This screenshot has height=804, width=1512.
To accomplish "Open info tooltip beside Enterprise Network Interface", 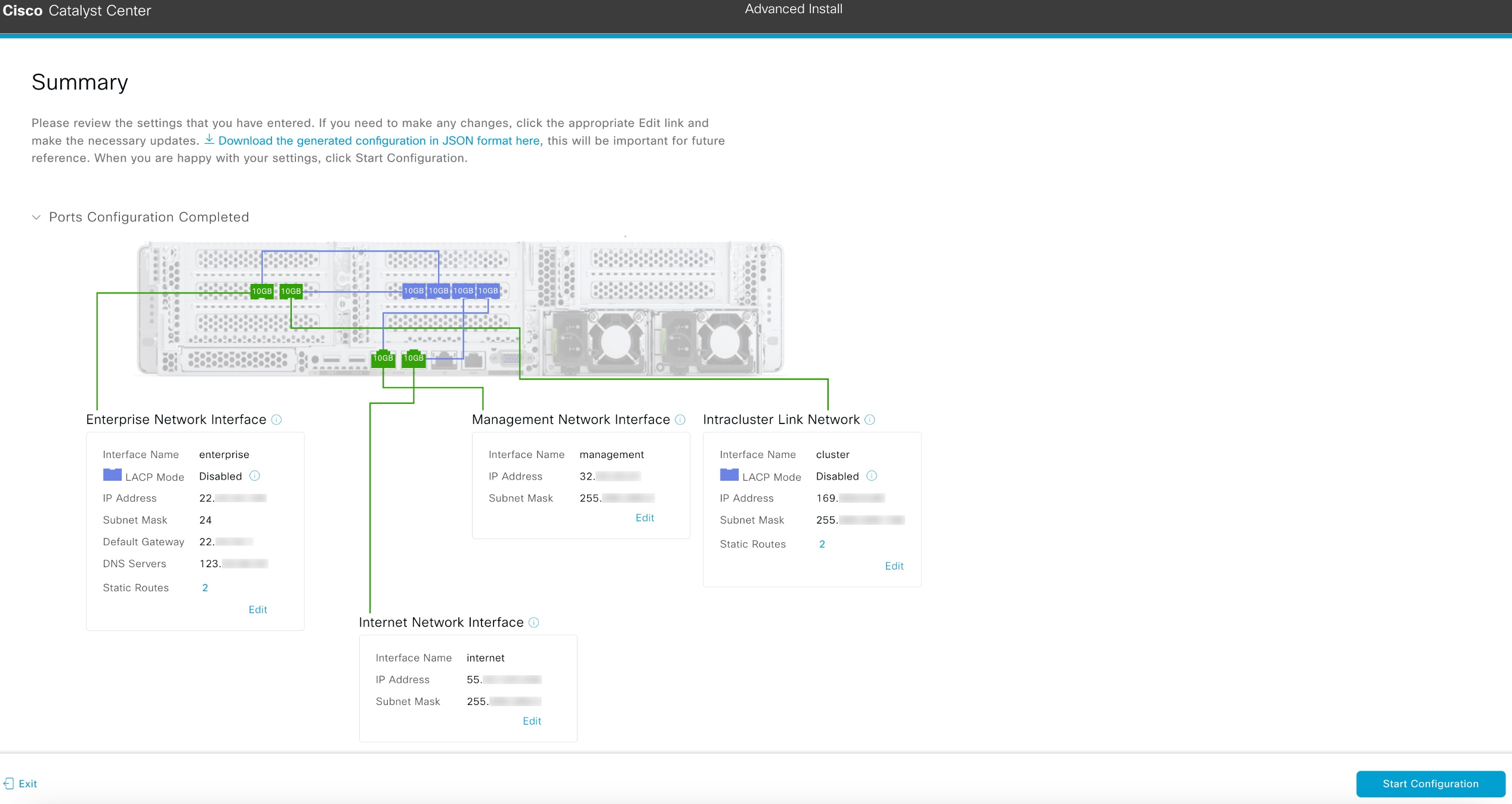I will coord(276,420).
